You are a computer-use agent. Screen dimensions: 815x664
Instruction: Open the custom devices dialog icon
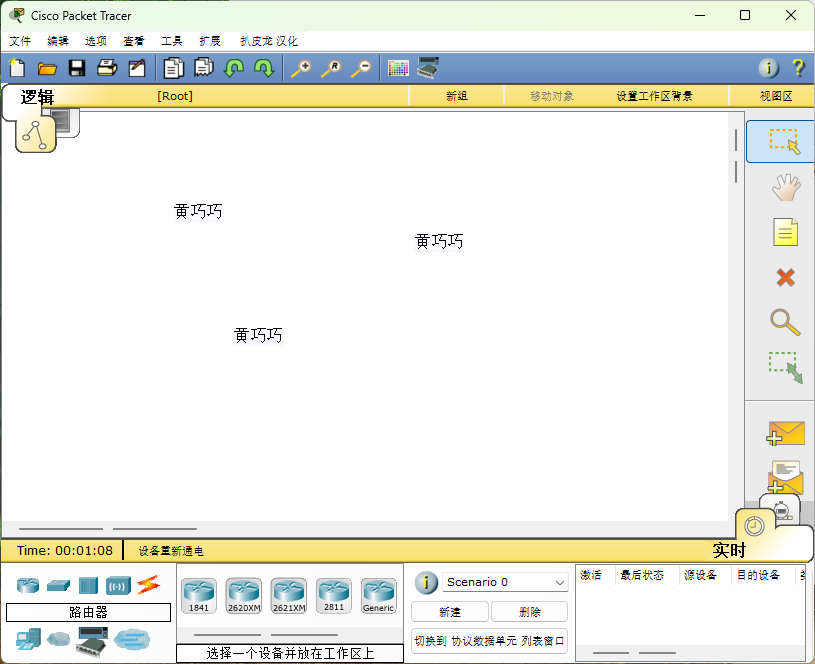click(428, 68)
